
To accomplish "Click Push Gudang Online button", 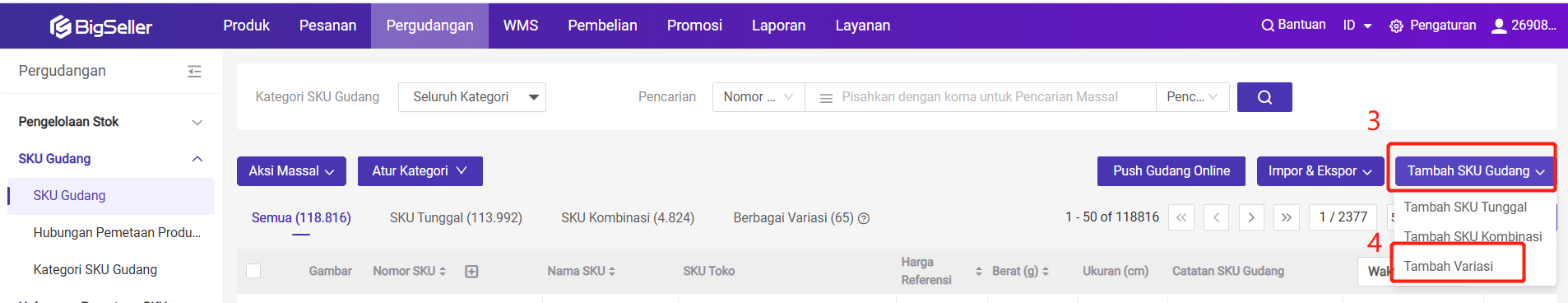I will tap(1171, 171).
